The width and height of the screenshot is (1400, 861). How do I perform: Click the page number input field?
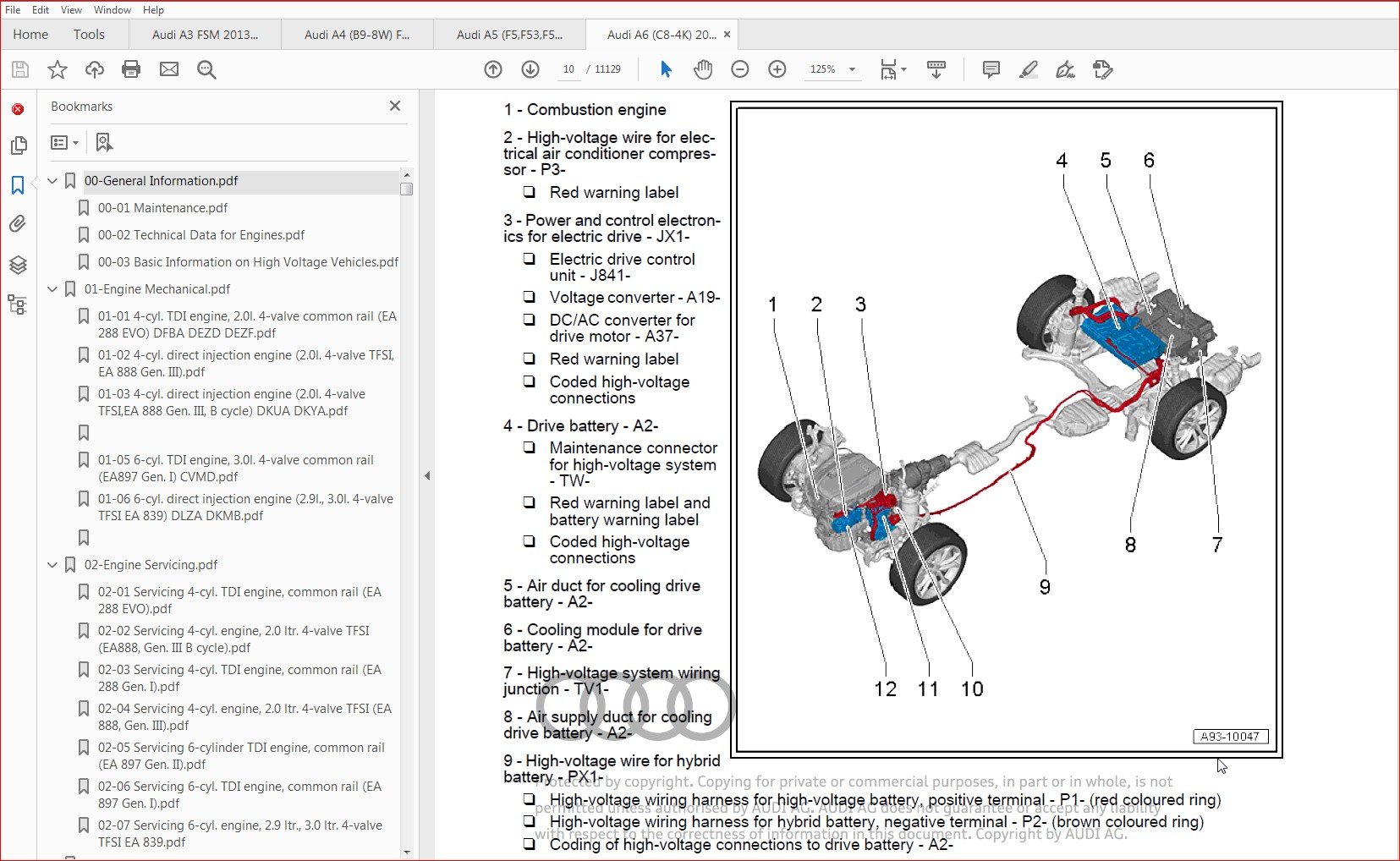568,69
